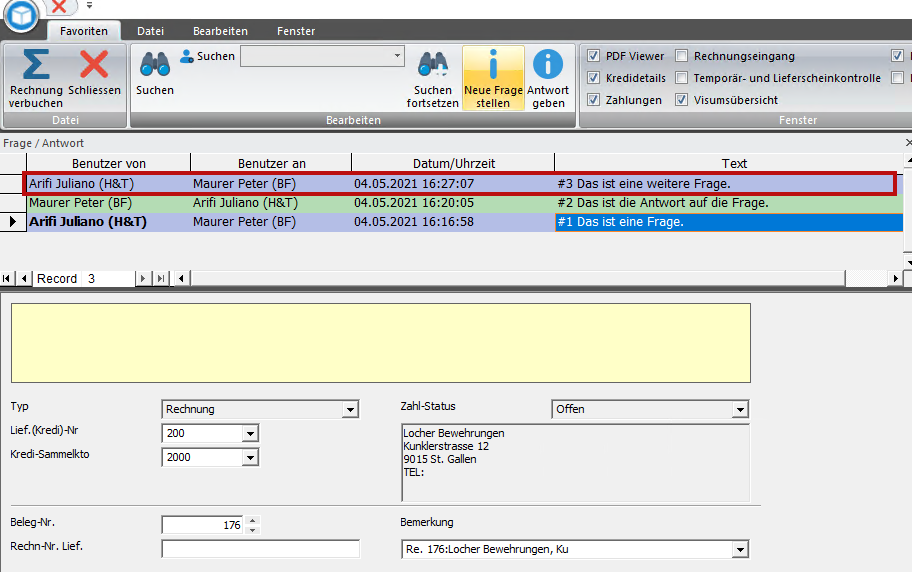Click the Text column header

734,164
